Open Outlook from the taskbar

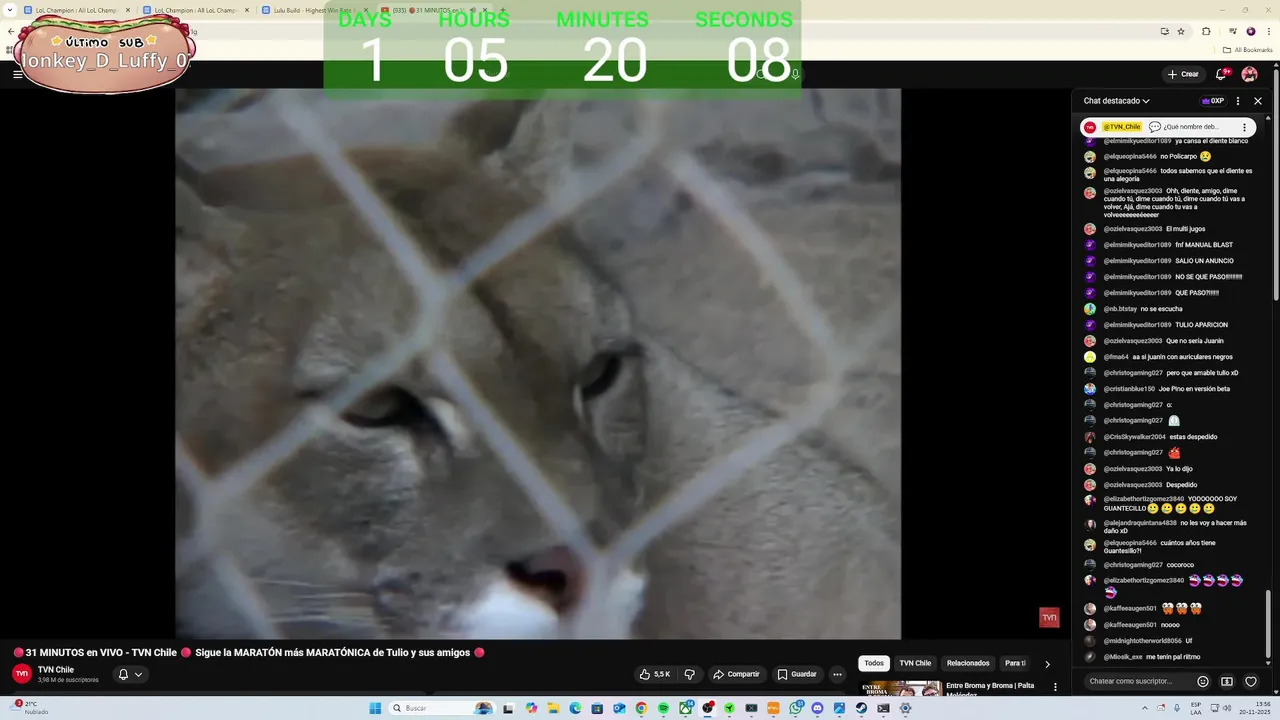[619, 708]
